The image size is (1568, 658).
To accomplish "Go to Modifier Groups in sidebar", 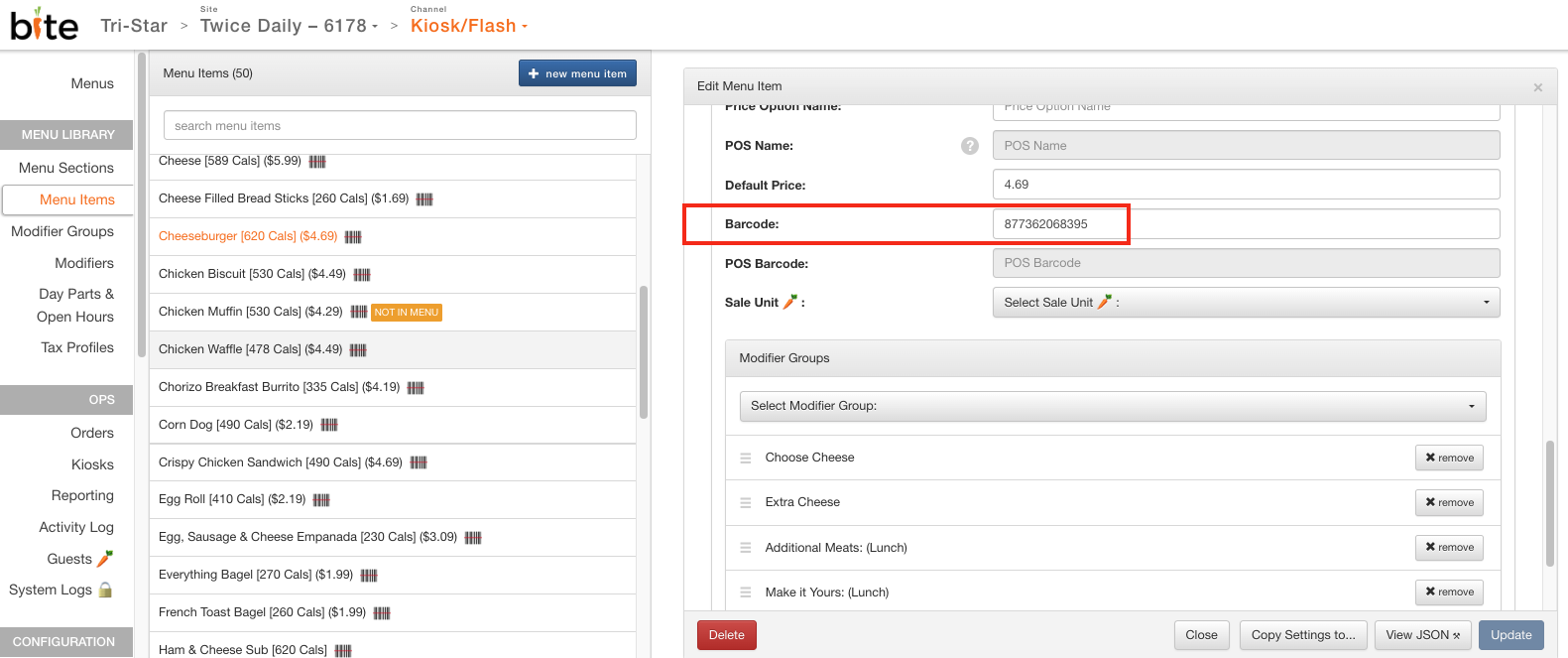I will coord(62,231).
